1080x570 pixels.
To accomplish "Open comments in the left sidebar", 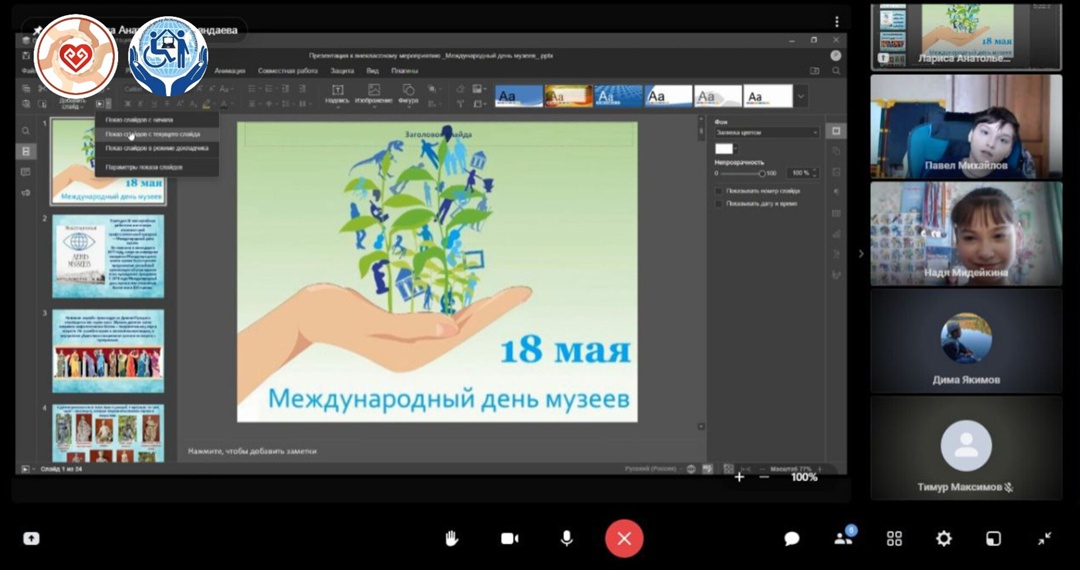I will tap(25, 171).
